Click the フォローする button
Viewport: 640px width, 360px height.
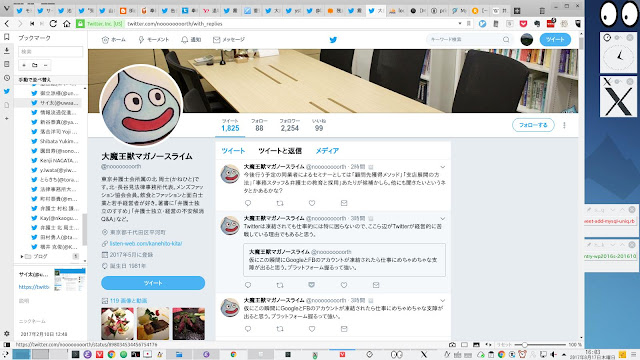(x=533, y=125)
